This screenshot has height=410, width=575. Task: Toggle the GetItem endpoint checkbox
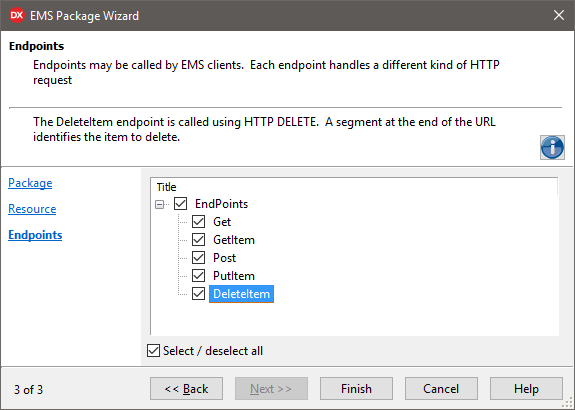coord(198,239)
